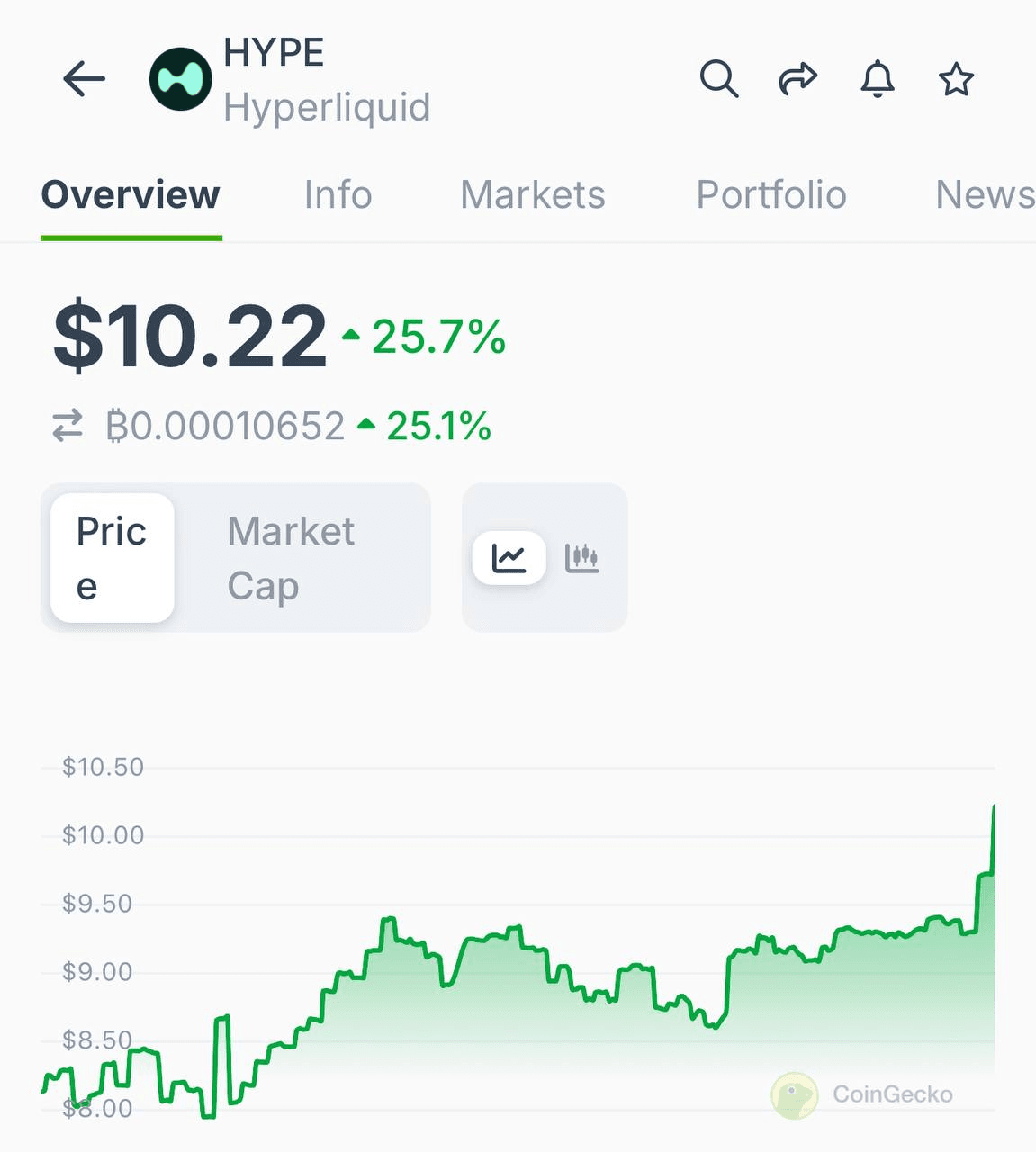
Task: Toggle chart to Price mode
Action: 113,558
